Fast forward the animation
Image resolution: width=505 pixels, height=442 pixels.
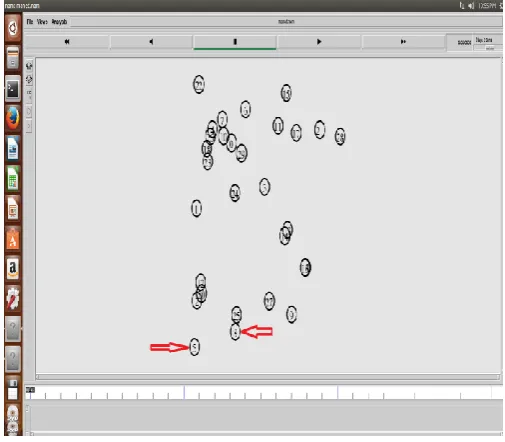pyautogui.click(x=403, y=42)
